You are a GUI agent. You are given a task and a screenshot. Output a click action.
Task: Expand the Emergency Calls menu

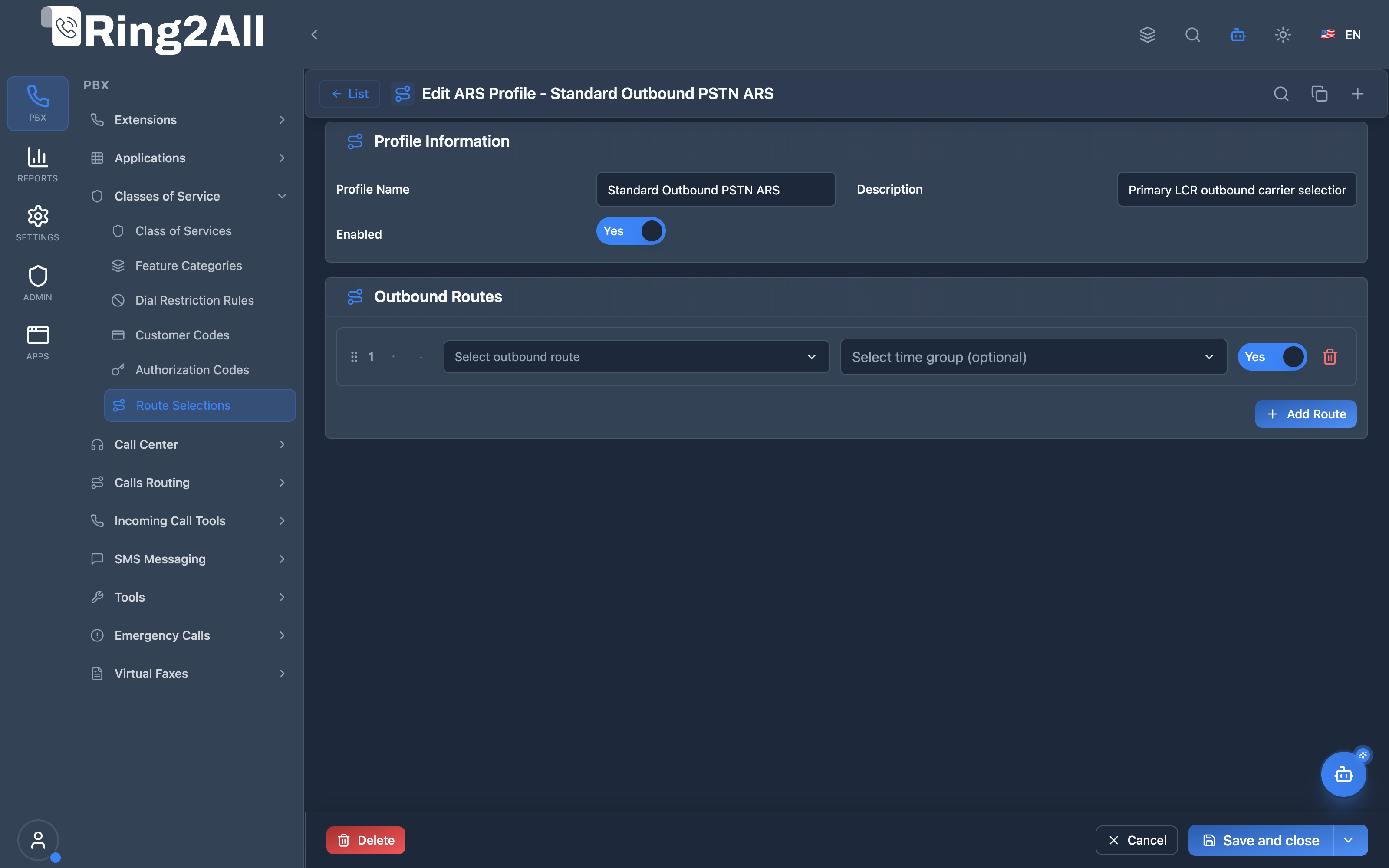point(189,635)
